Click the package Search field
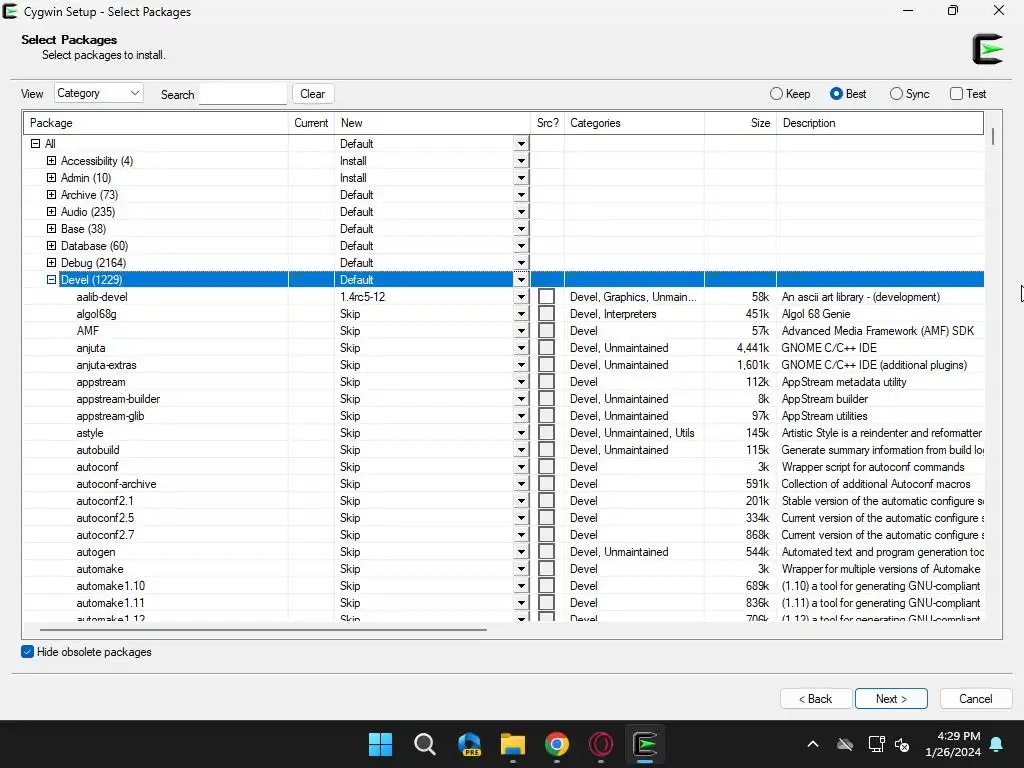1024x768 pixels. click(243, 94)
